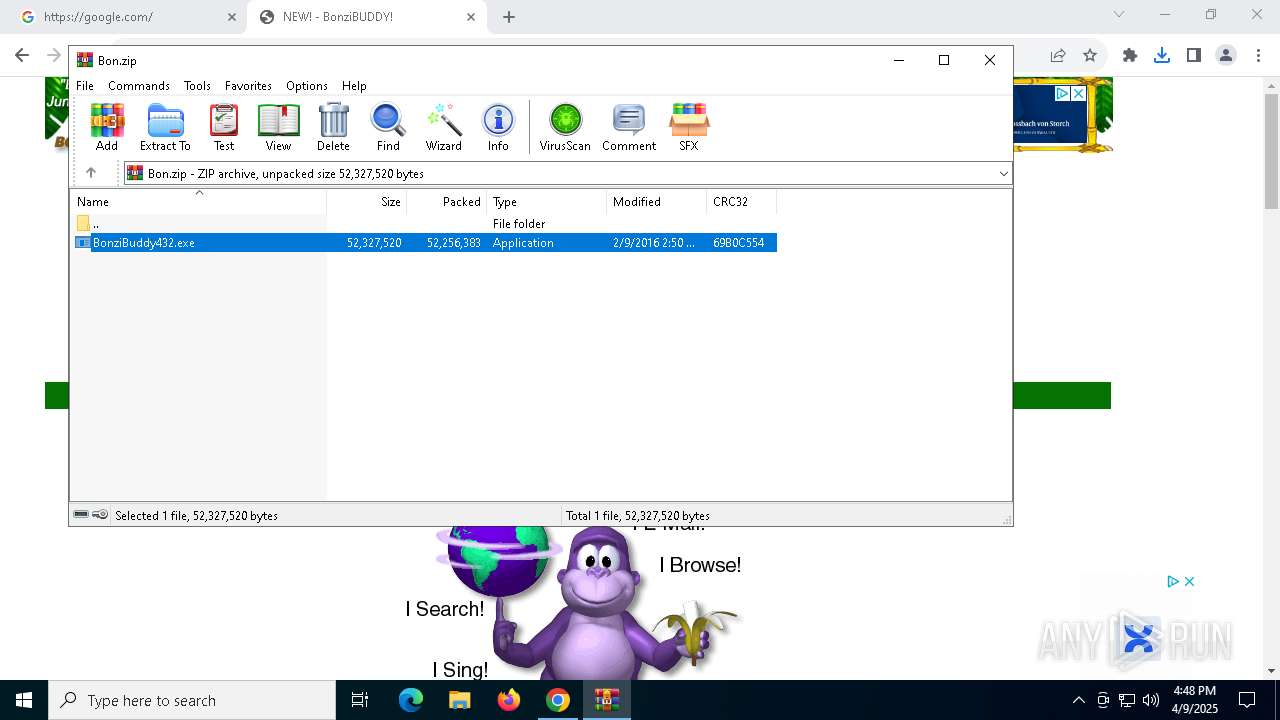
Task: Click the disk icon in WinRAR status bar
Action: tap(81, 515)
